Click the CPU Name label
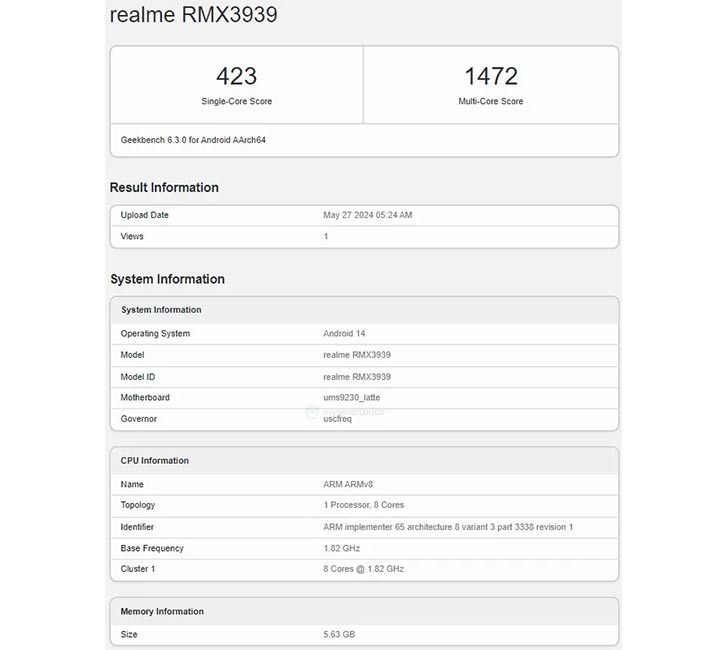 132,484
